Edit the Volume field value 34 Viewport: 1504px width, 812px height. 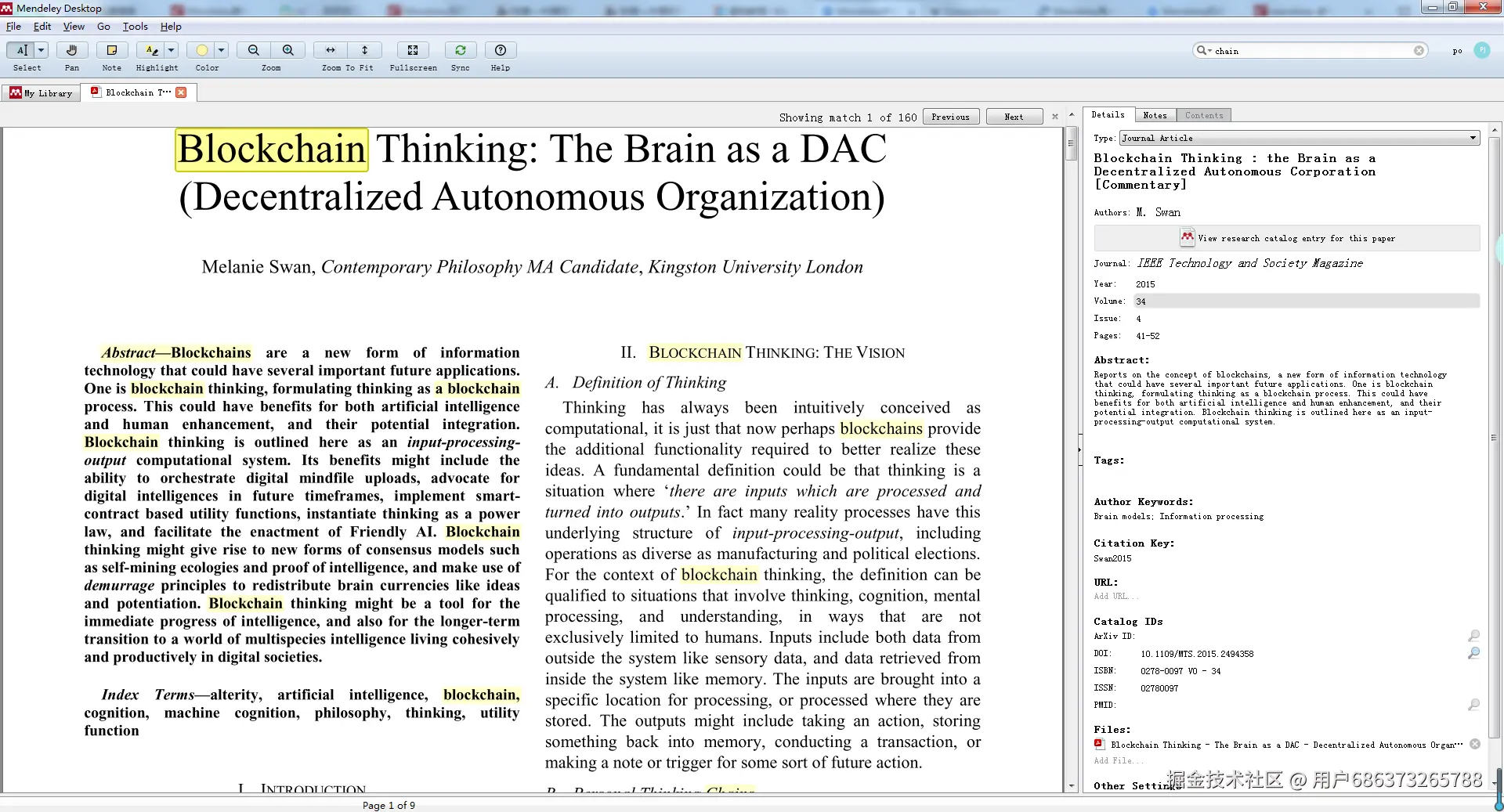pos(1306,301)
